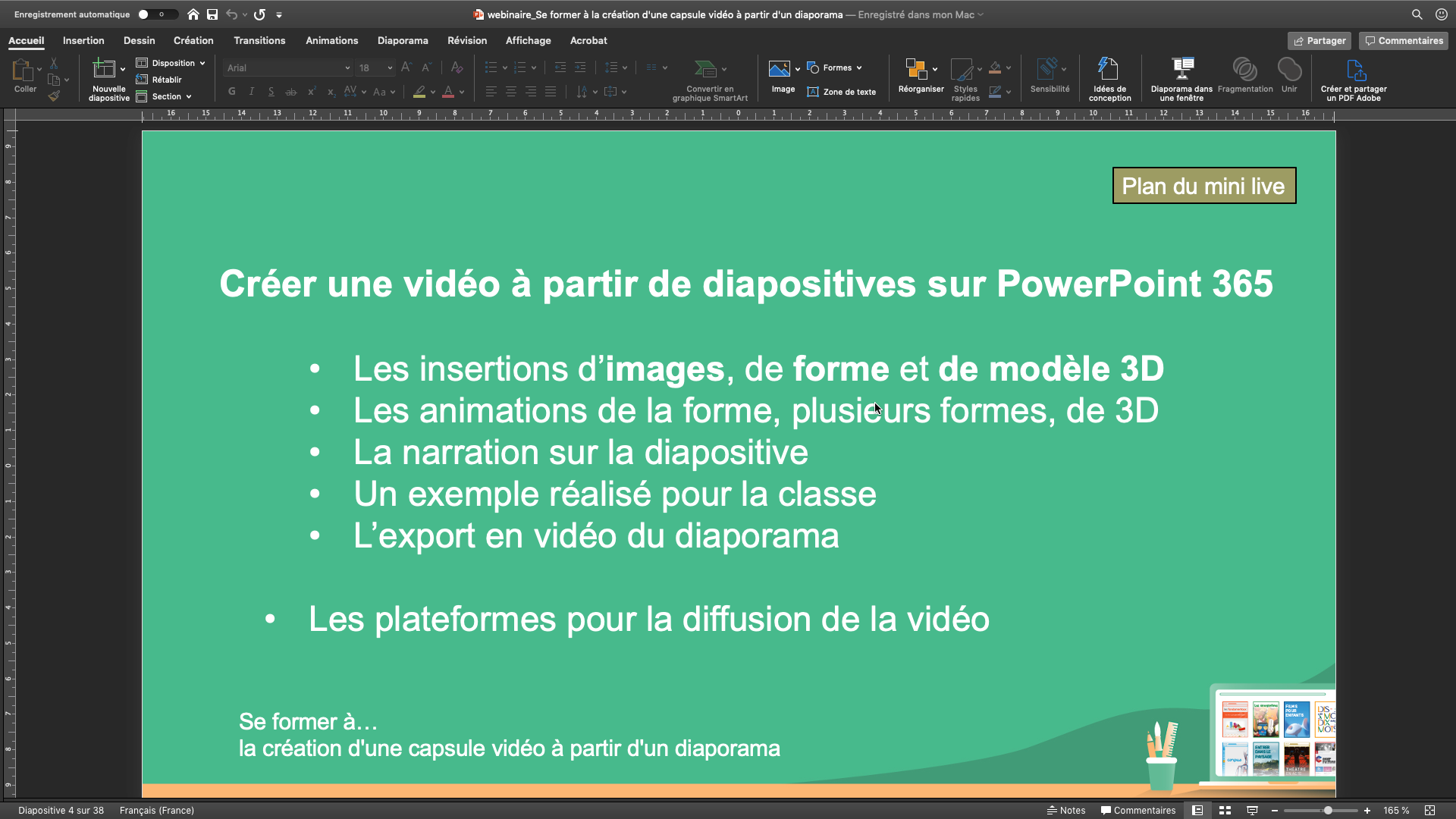
Task: Insert a Zone de texte
Action: click(x=841, y=92)
